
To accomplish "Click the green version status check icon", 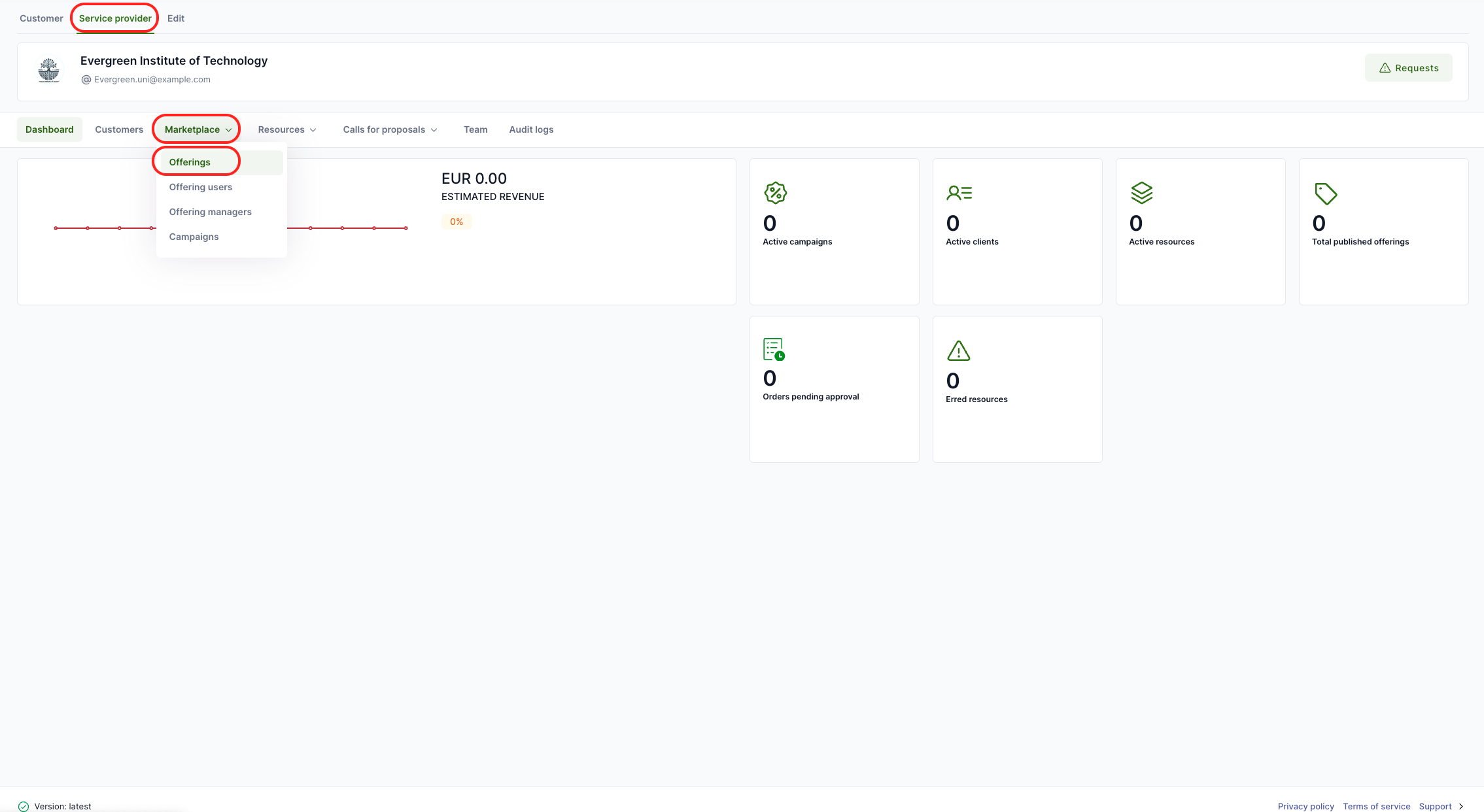I will [x=24, y=806].
